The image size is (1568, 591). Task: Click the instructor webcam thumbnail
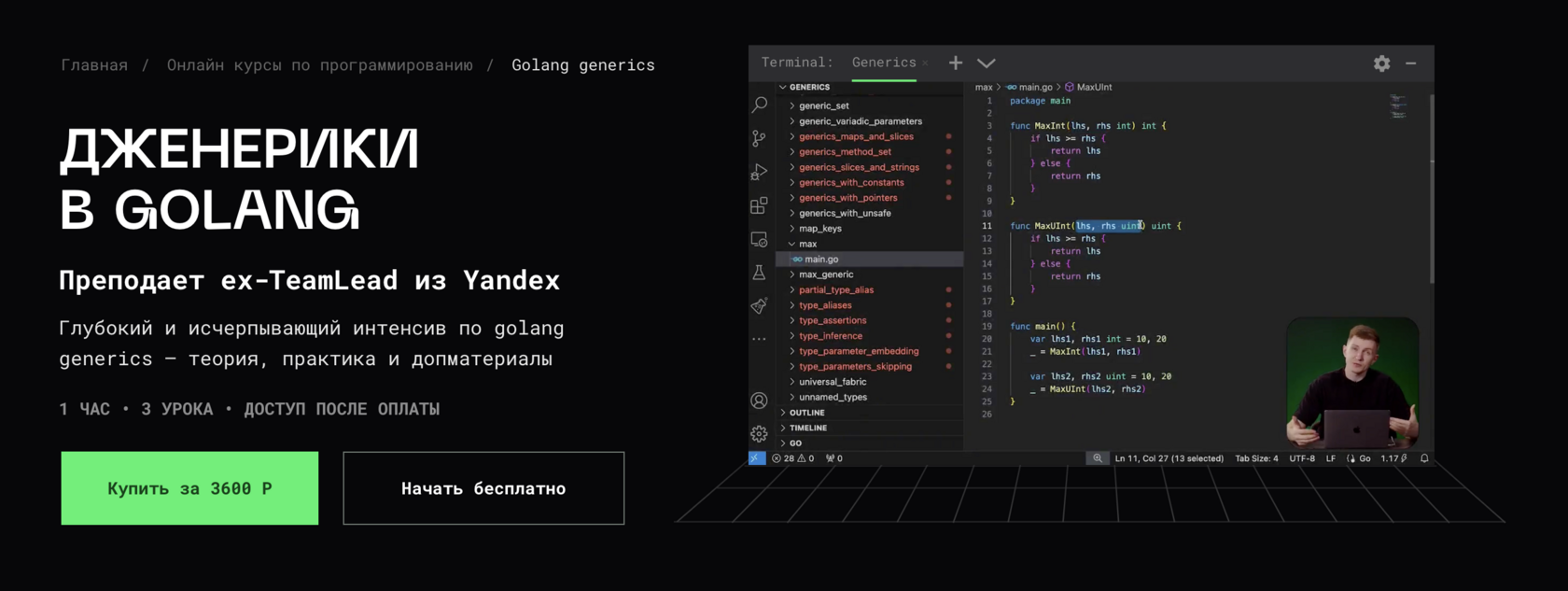pos(1351,383)
